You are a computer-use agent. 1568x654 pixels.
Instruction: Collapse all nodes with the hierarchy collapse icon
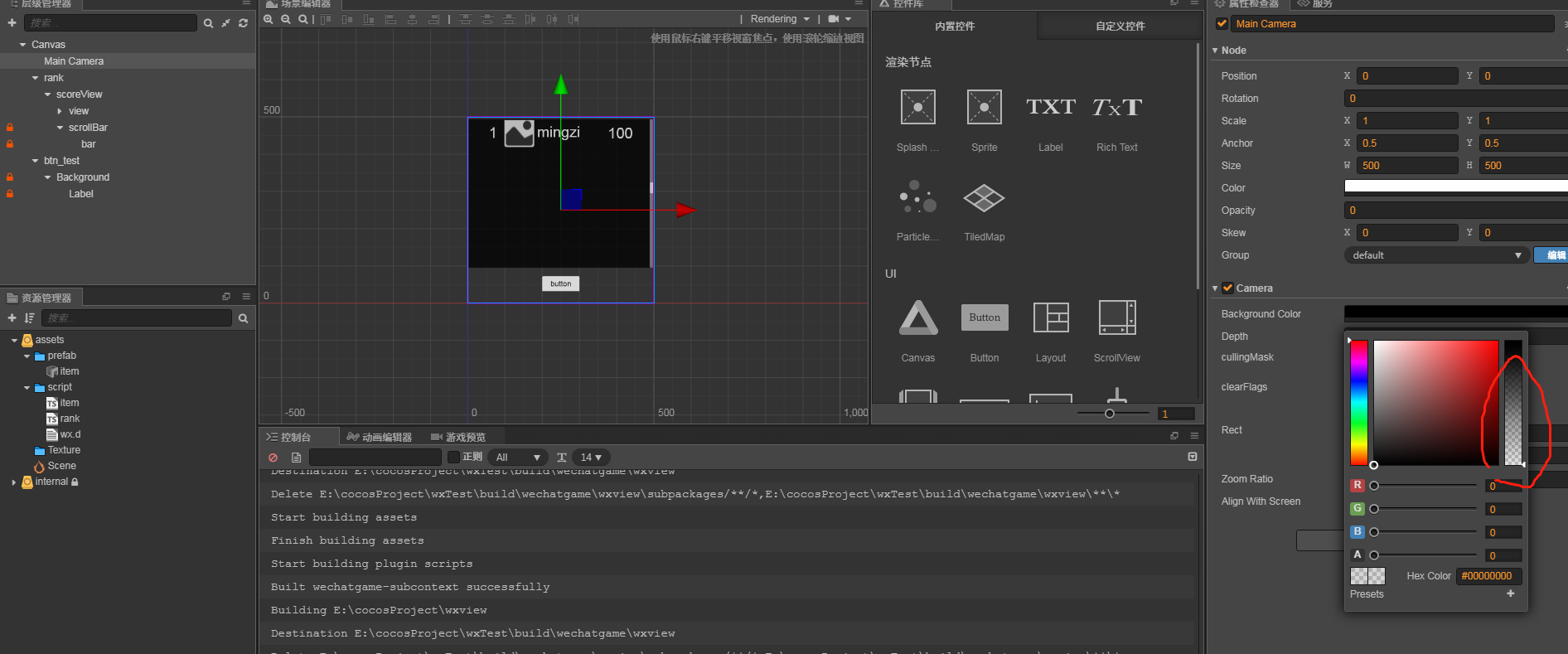[225, 23]
